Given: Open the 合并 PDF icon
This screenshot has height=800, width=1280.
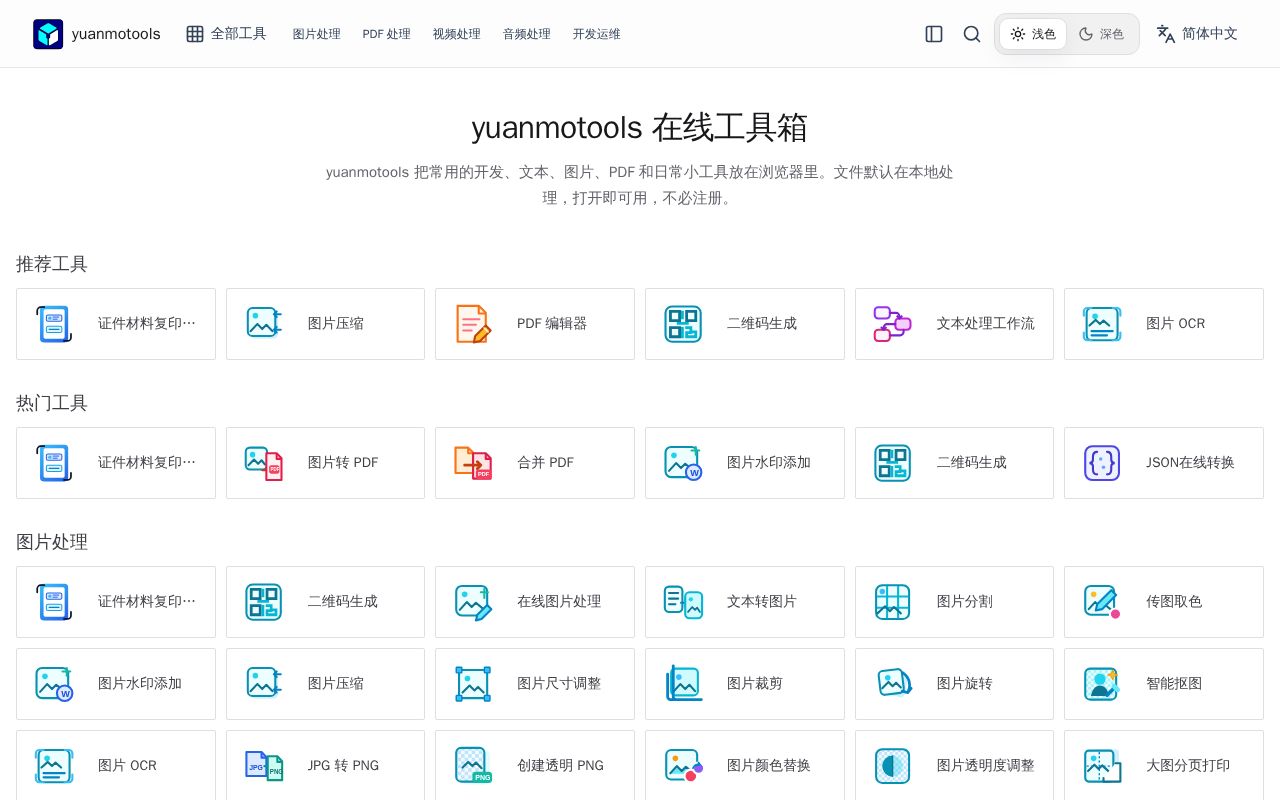Looking at the screenshot, I should pos(473,463).
